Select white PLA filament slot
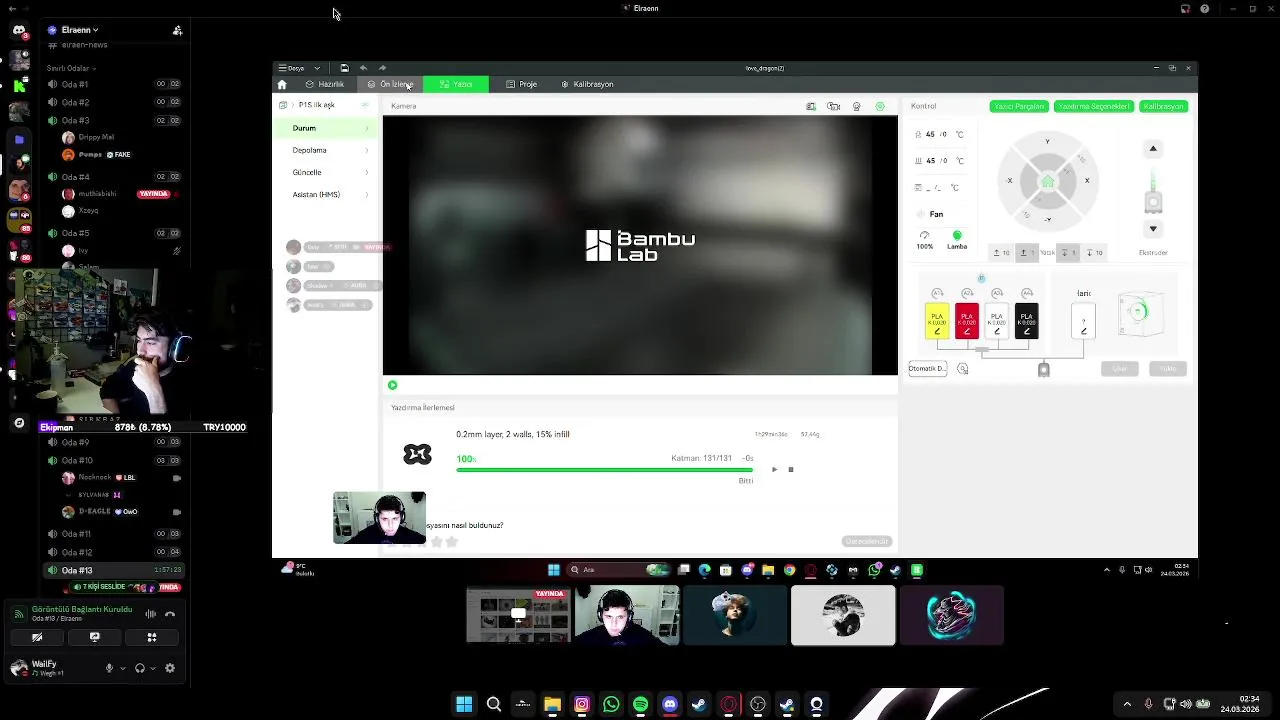This screenshot has width=1280, height=720. coord(997,321)
